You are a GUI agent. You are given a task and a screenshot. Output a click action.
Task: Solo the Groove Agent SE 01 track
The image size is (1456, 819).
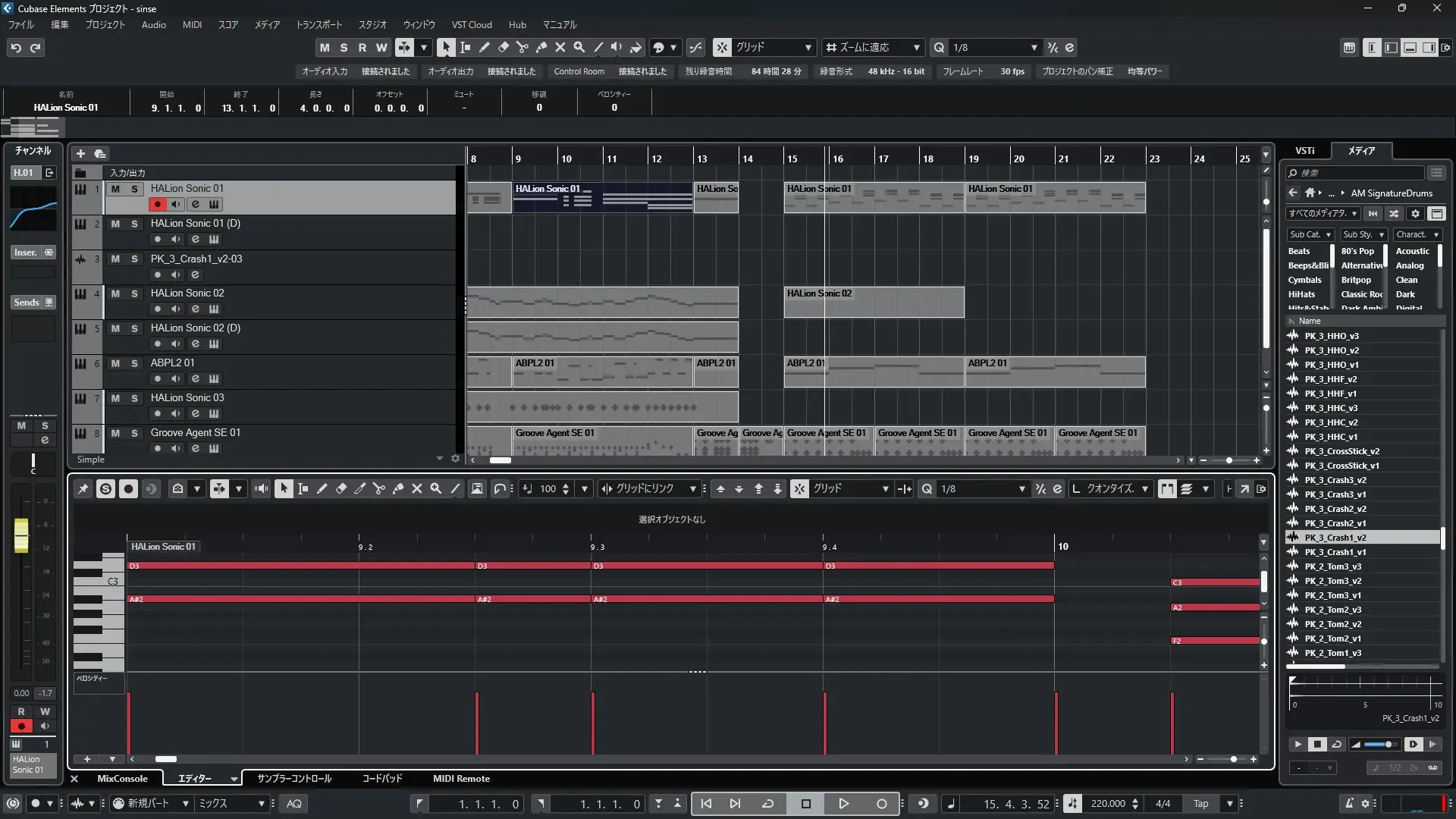[134, 433]
